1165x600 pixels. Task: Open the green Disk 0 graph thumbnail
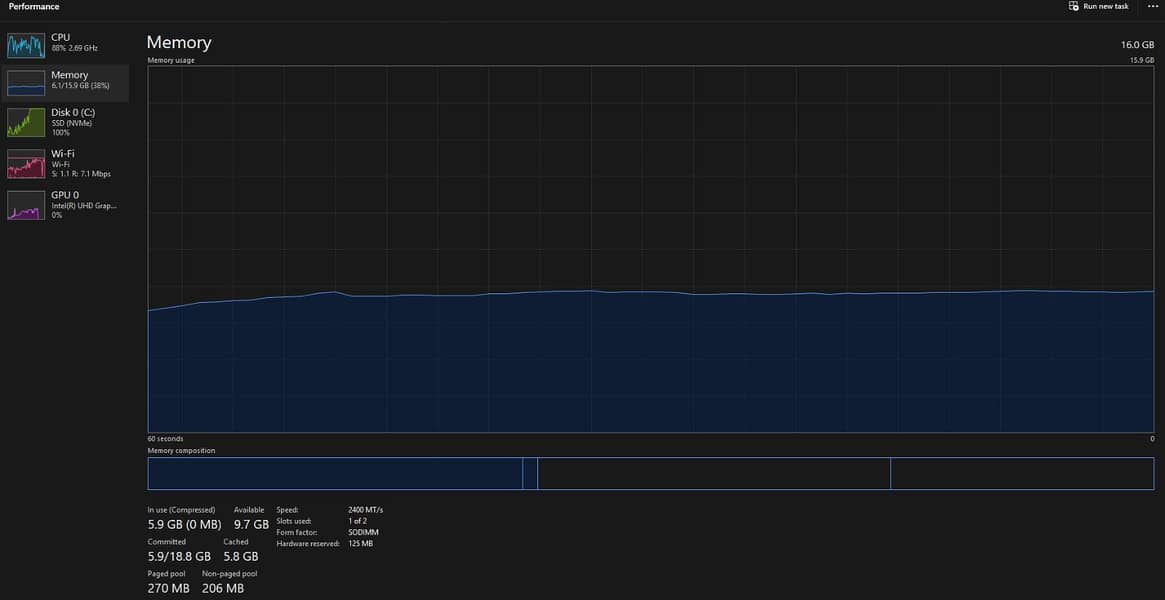coord(26,122)
